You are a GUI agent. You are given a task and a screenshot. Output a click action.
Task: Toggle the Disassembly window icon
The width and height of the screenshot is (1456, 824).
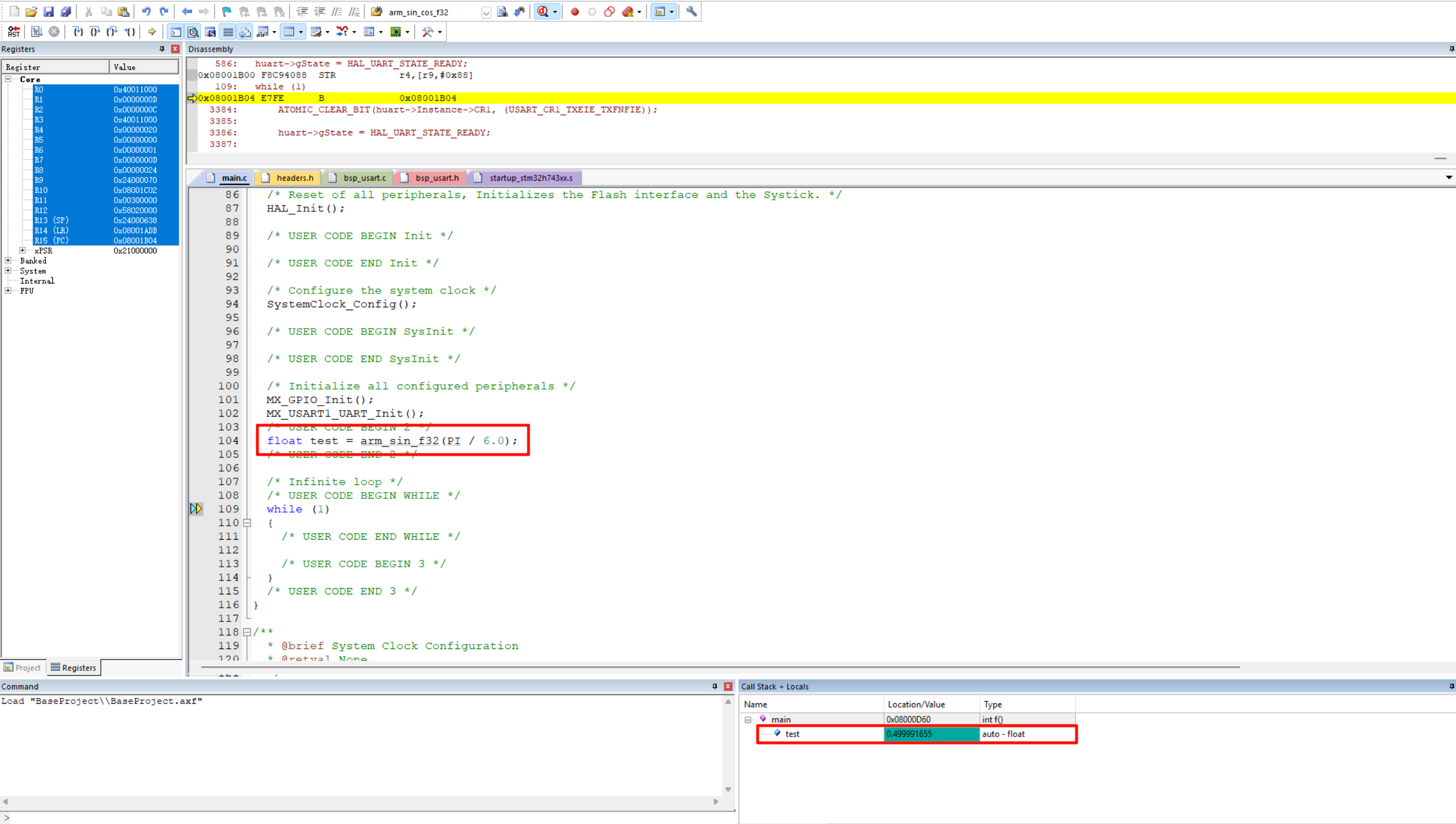[193, 32]
